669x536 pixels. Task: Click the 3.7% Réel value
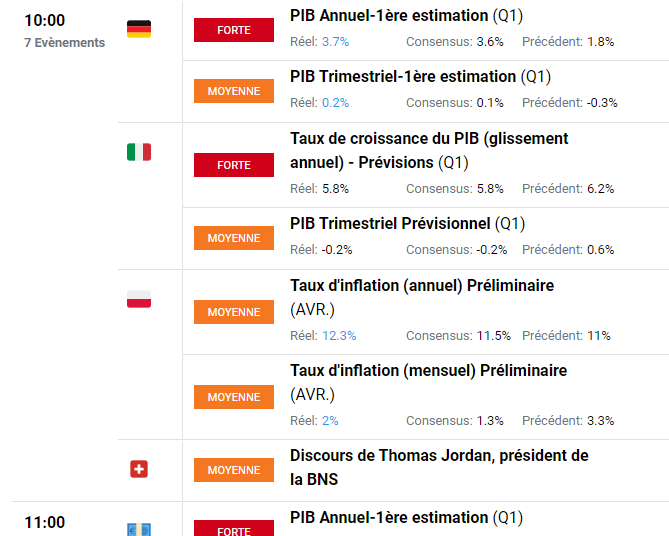click(335, 42)
